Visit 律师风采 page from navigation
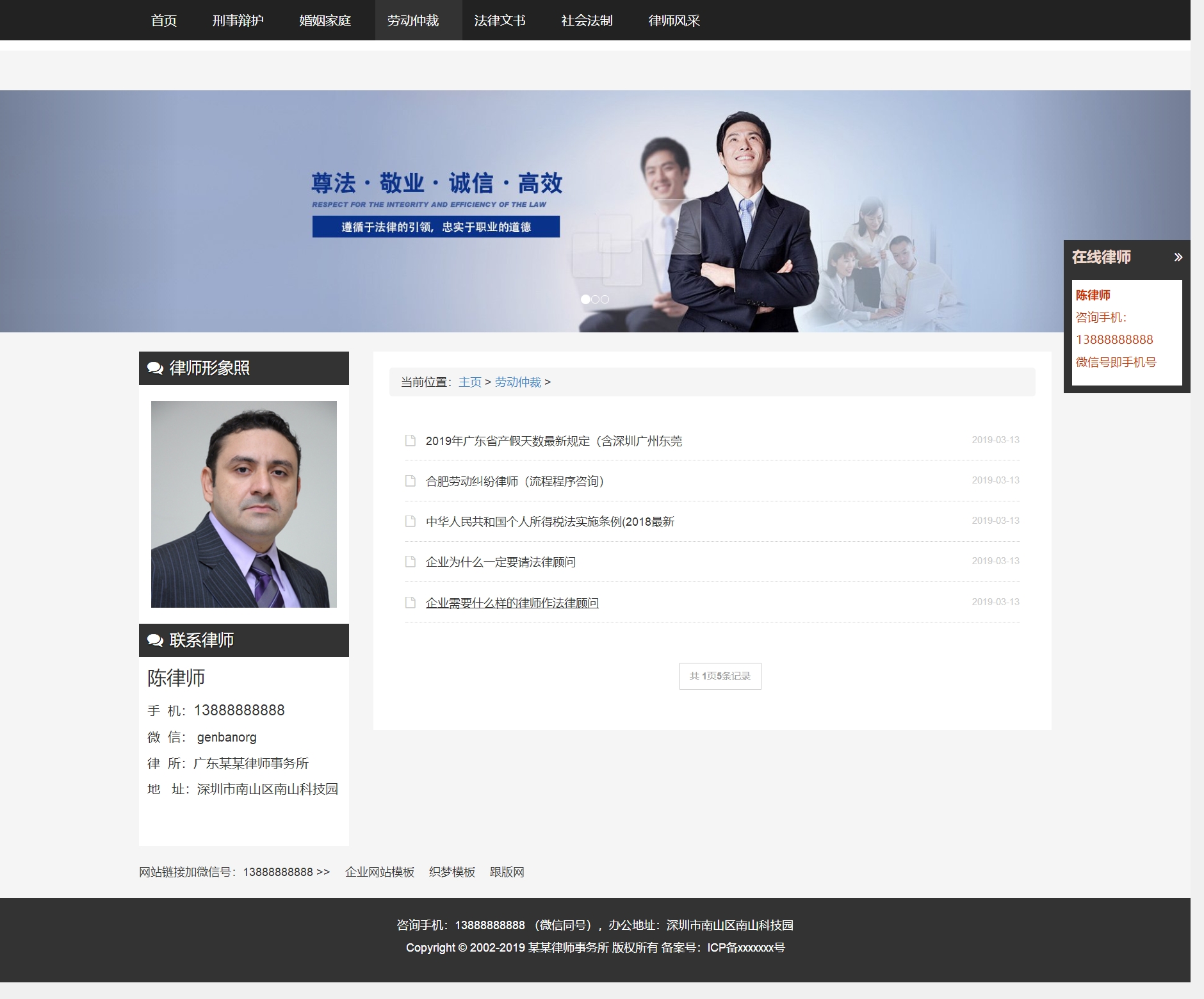 674,20
